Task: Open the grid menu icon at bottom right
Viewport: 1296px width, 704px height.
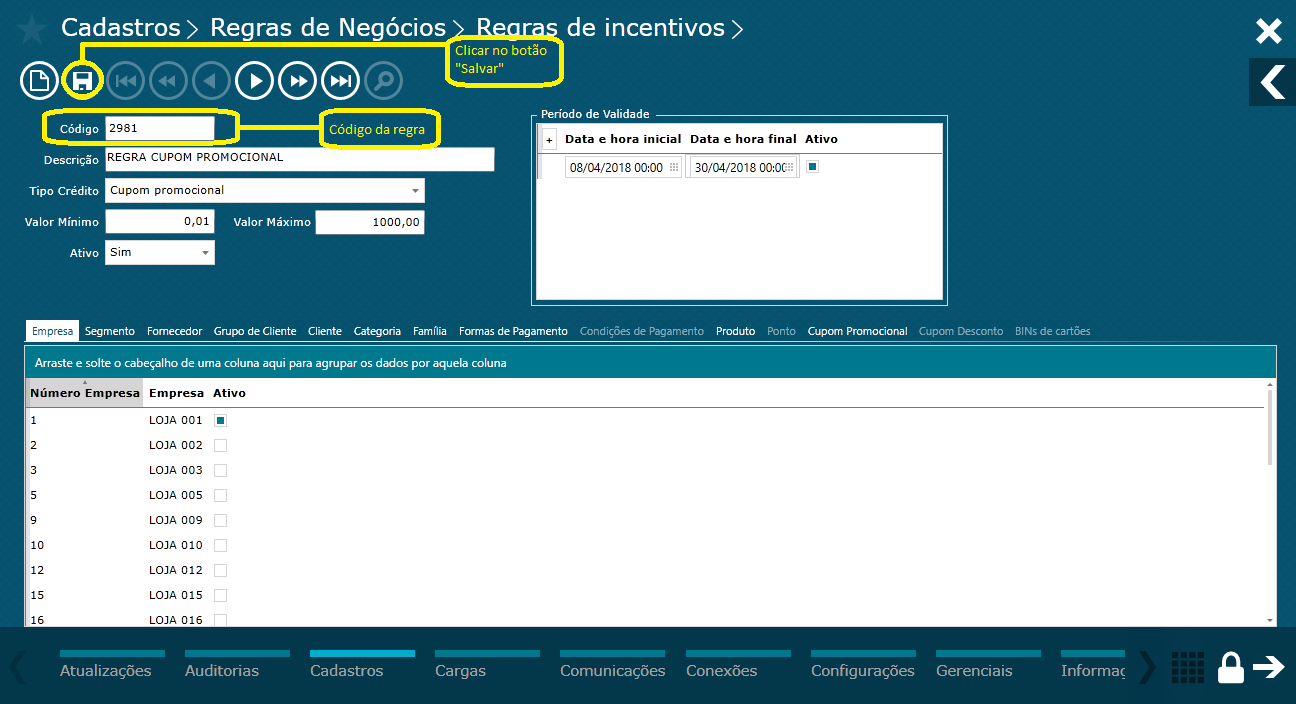Action: click(x=1187, y=667)
